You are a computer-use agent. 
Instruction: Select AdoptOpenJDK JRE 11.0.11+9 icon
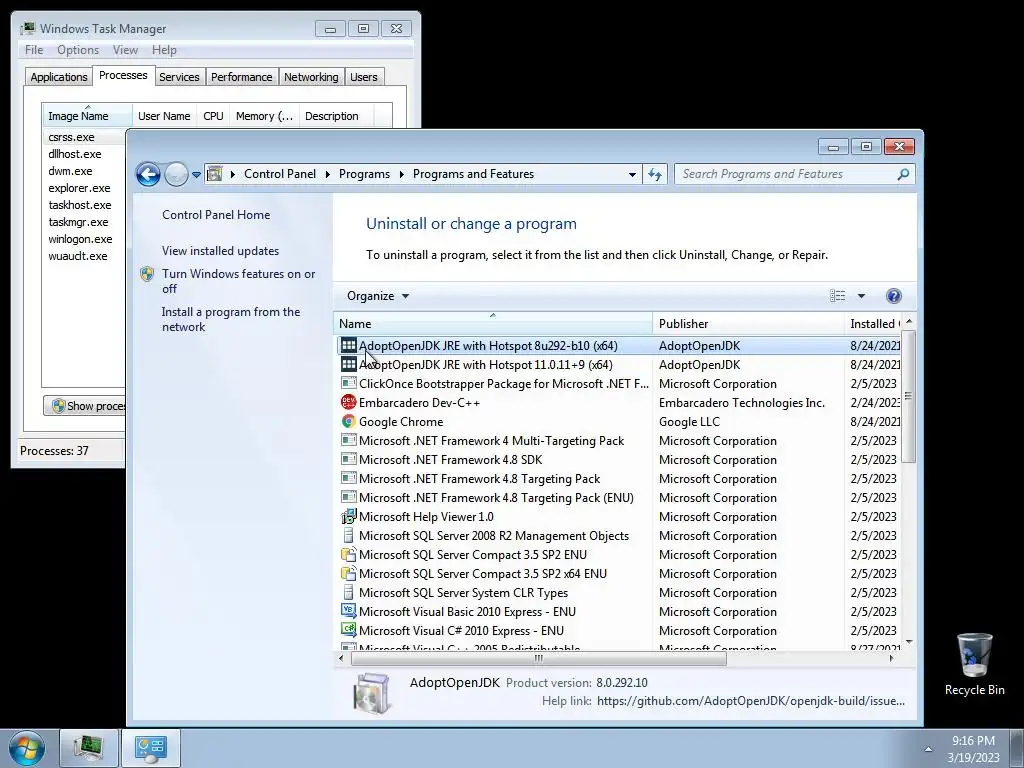tap(349, 364)
